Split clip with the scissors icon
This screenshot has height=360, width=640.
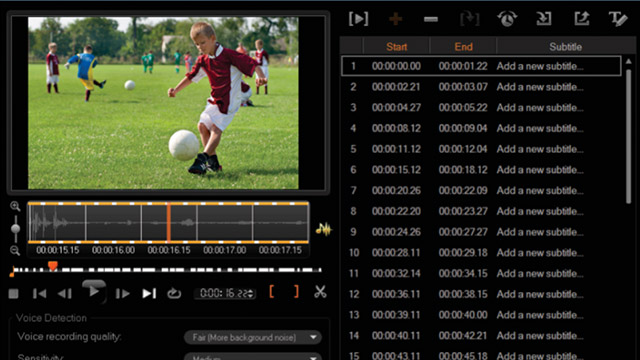tap(320, 292)
